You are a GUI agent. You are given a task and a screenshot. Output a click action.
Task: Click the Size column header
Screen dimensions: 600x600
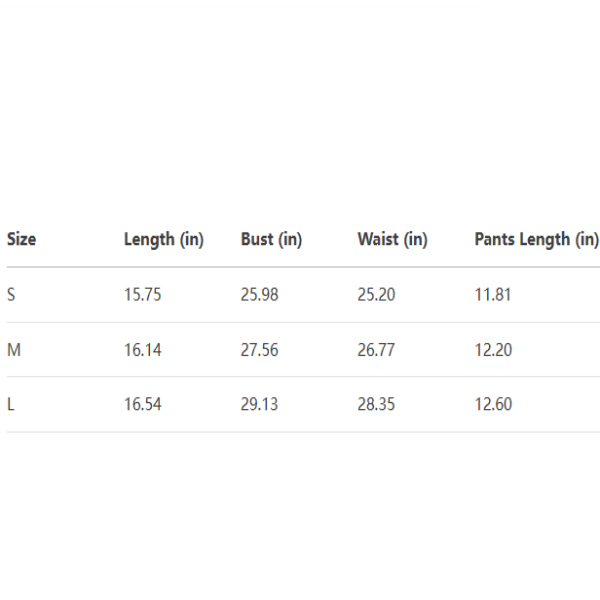[x=22, y=240]
